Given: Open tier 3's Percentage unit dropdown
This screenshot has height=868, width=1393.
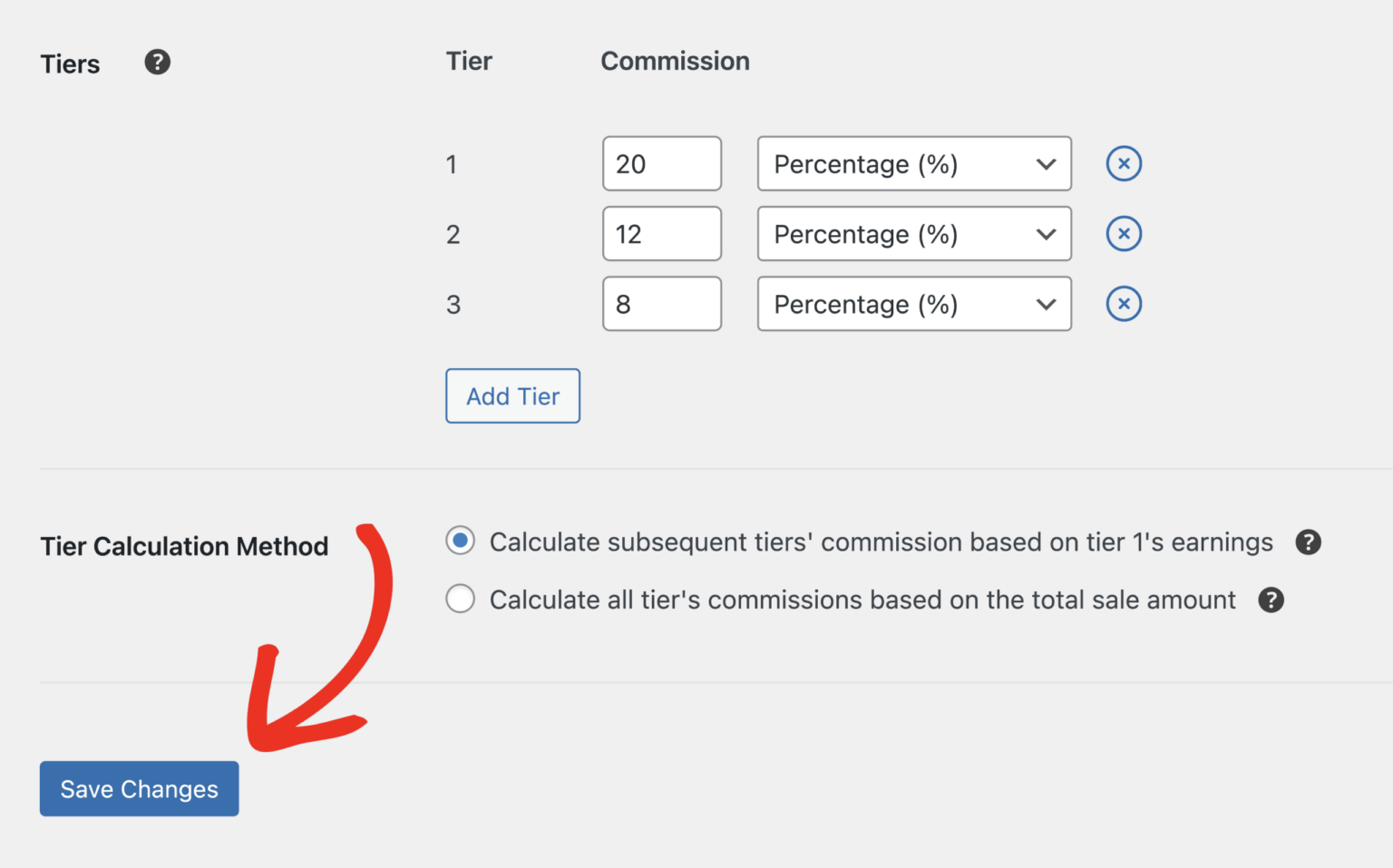Looking at the screenshot, I should pos(913,304).
